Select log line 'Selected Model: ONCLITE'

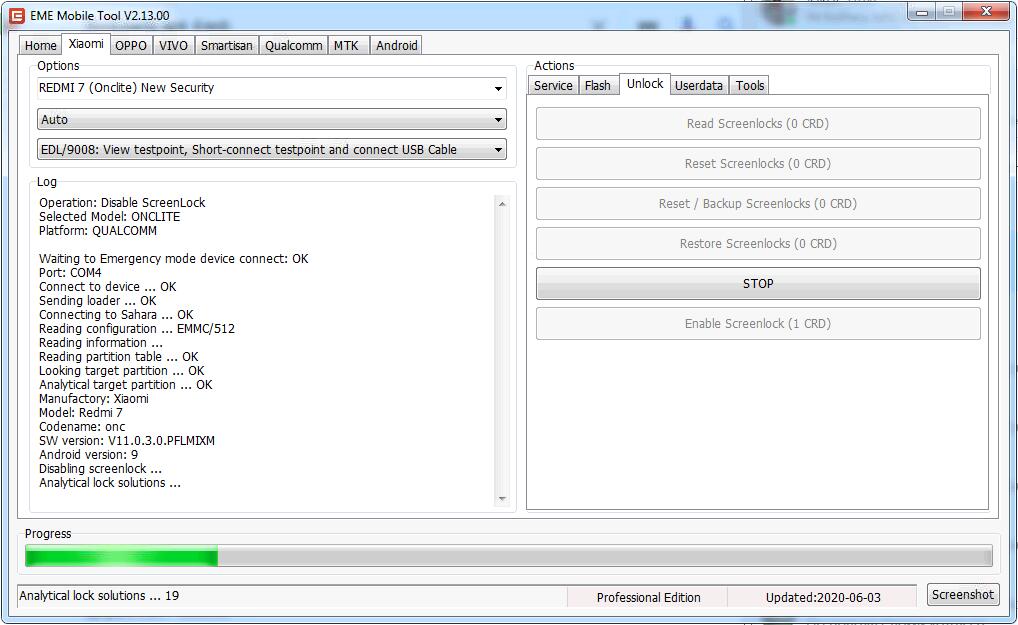coord(110,217)
